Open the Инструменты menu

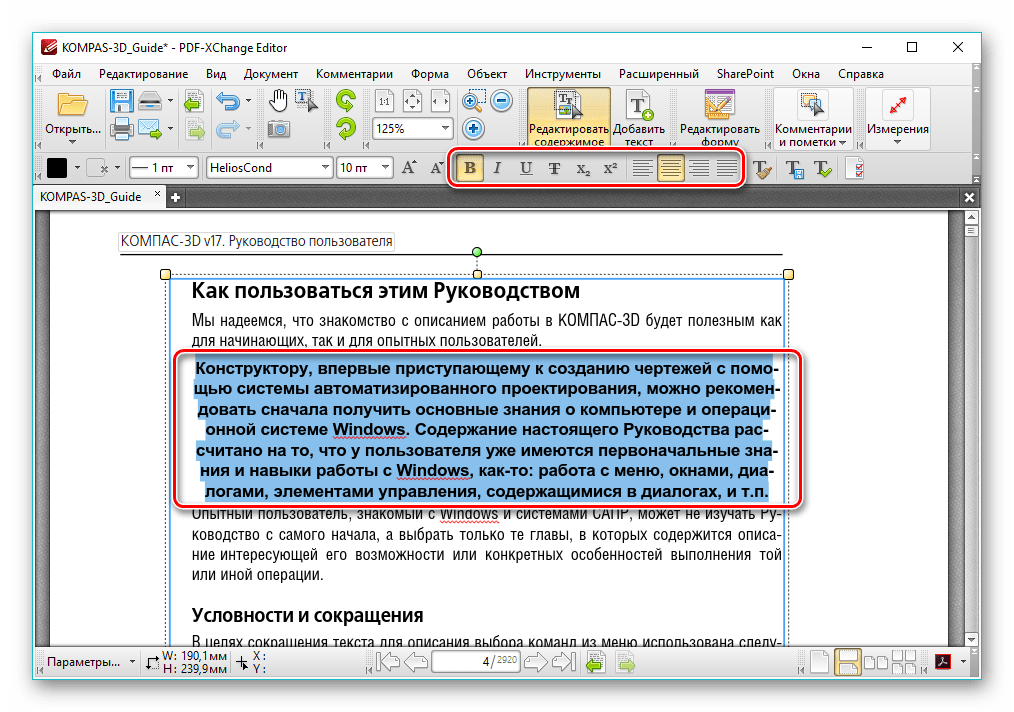tap(563, 74)
